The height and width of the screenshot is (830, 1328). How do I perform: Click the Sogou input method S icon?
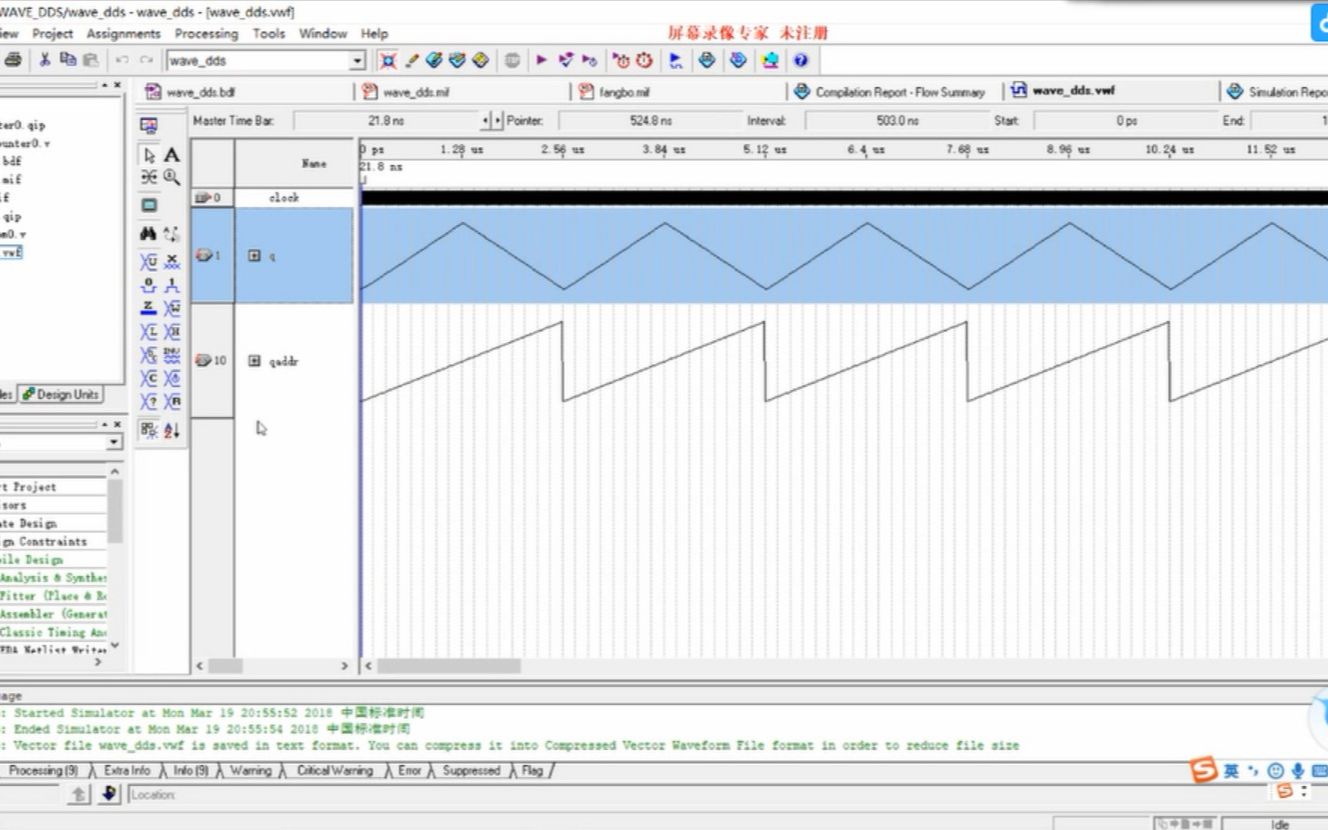pyautogui.click(x=1204, y=770)
